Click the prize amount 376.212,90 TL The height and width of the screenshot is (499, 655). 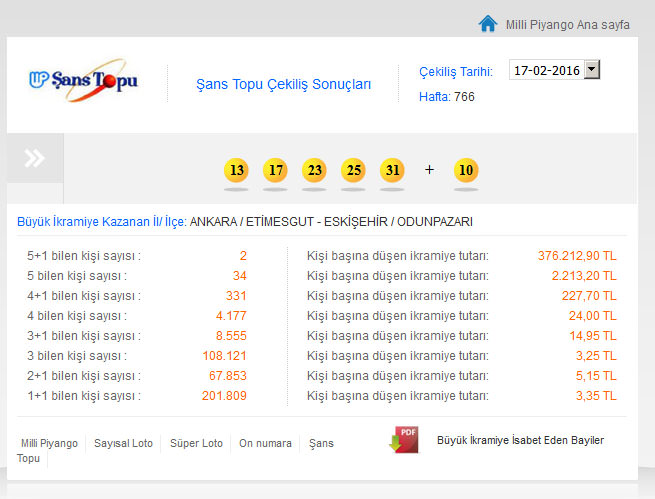click(577, 256)
